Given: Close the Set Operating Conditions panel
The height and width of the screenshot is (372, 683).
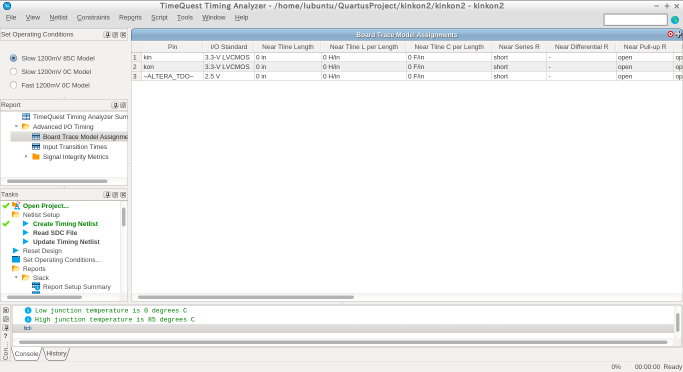Looking at the screenshot, I should pyautogui.click(x=123, y=34).
